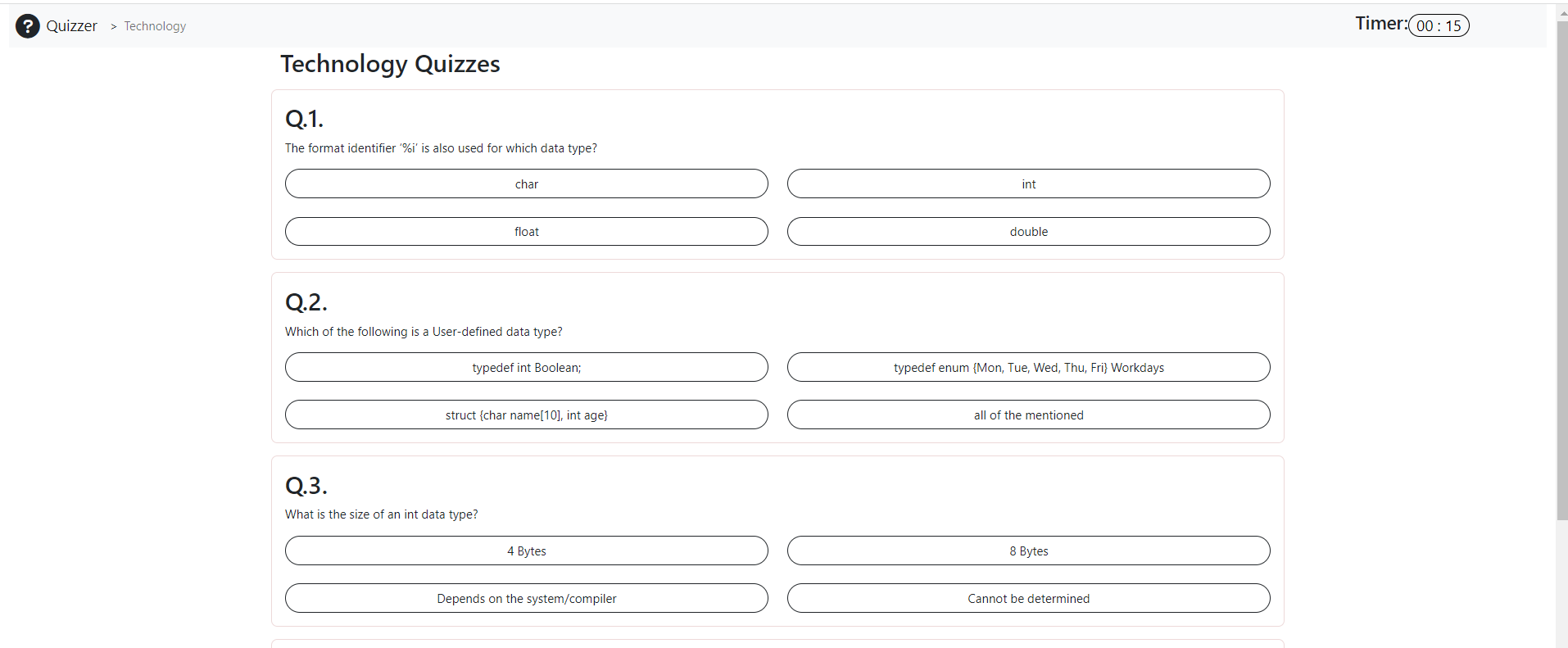Click the Q.2 question heading
Image resolution: width=1568 pixels, height=648 pixels.
306,301
